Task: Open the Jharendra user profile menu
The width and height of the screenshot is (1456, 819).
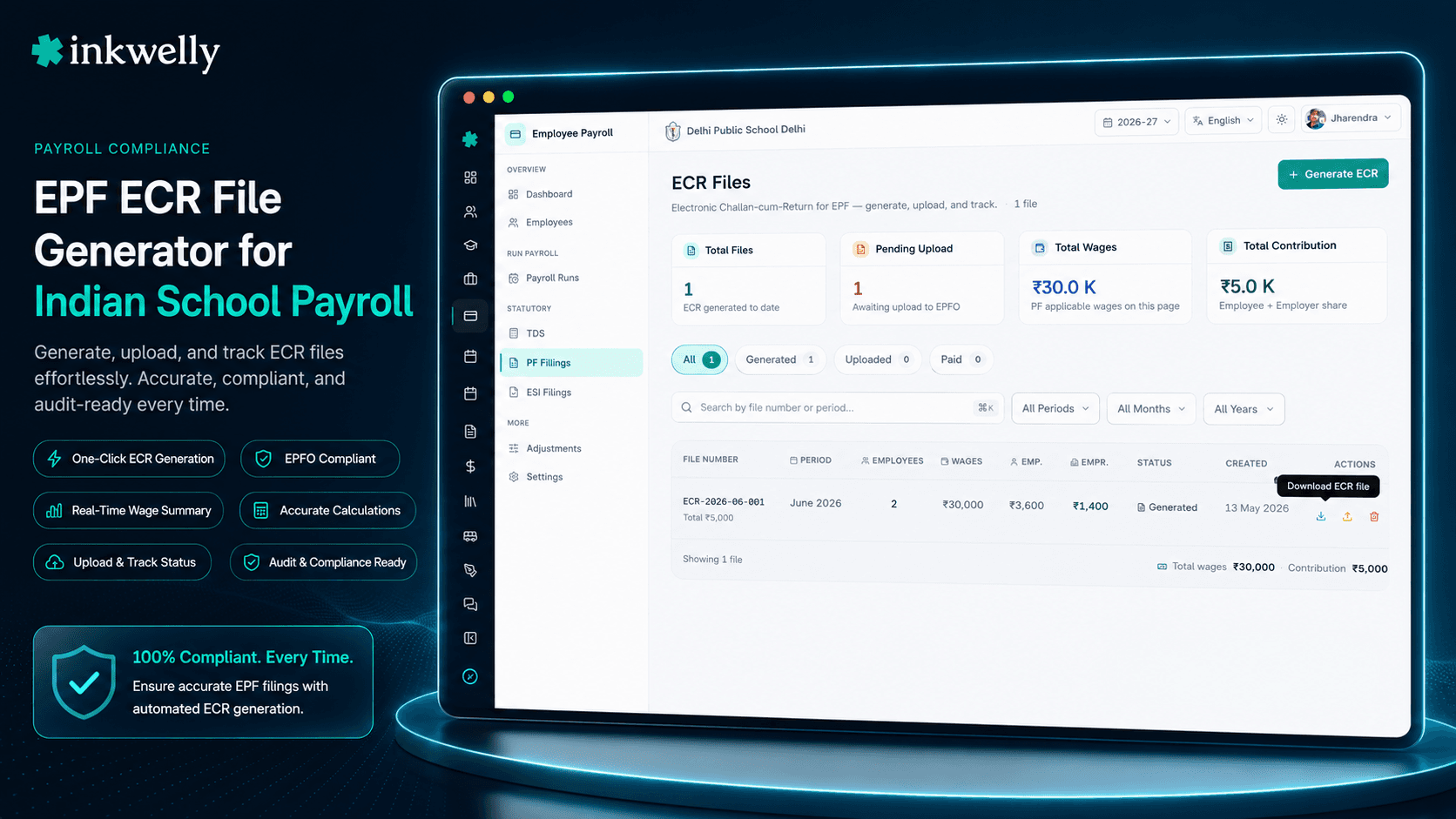Action: [x=1351, y=118]
